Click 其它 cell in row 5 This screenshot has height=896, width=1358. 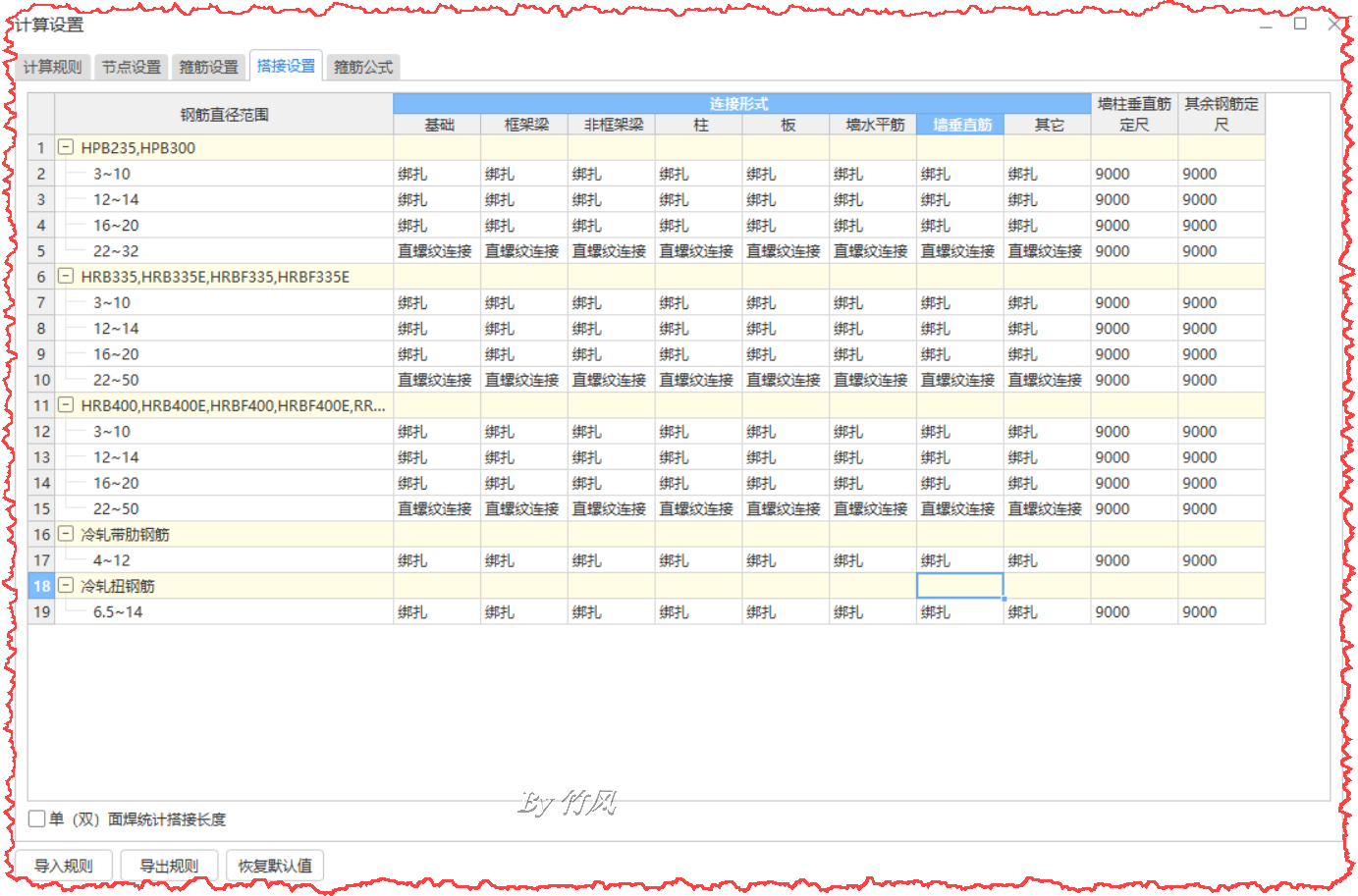point(1048,251)
